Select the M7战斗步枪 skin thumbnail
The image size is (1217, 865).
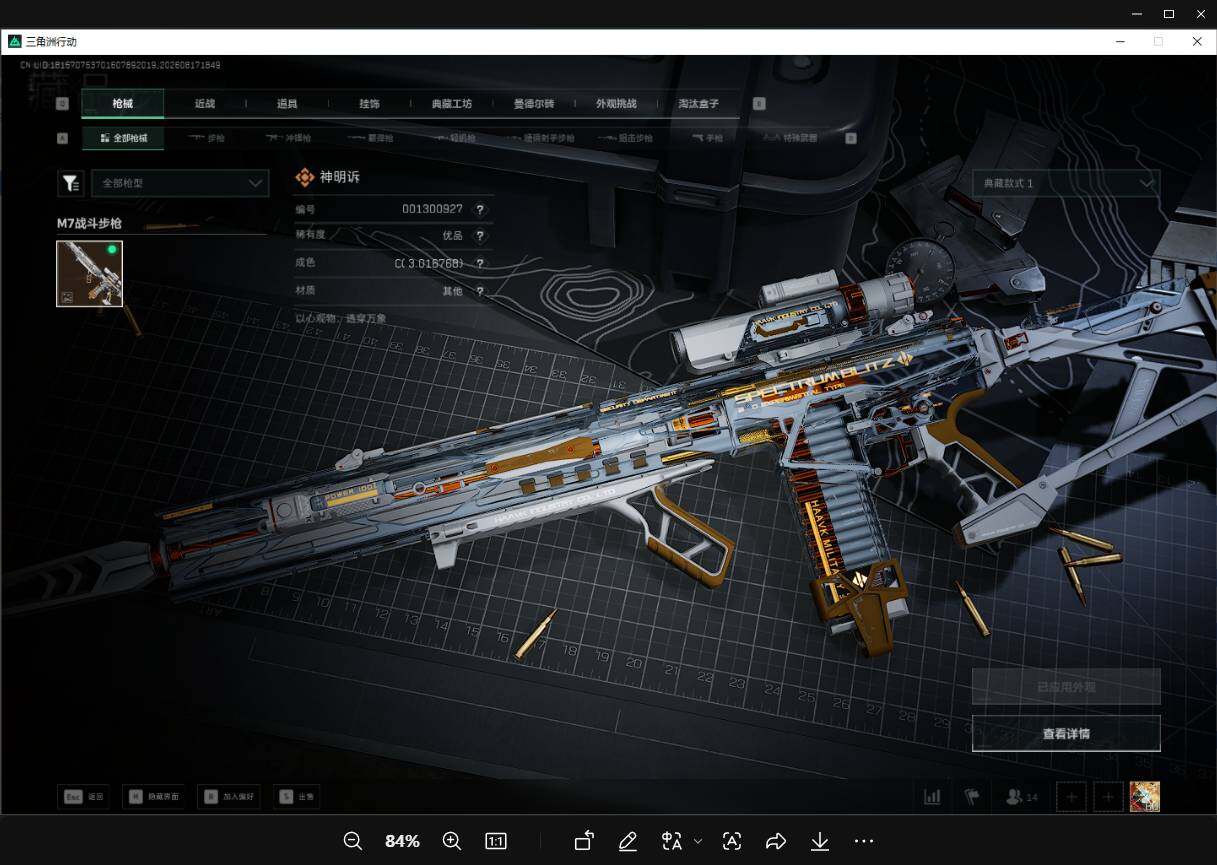[x=90, y=273]
